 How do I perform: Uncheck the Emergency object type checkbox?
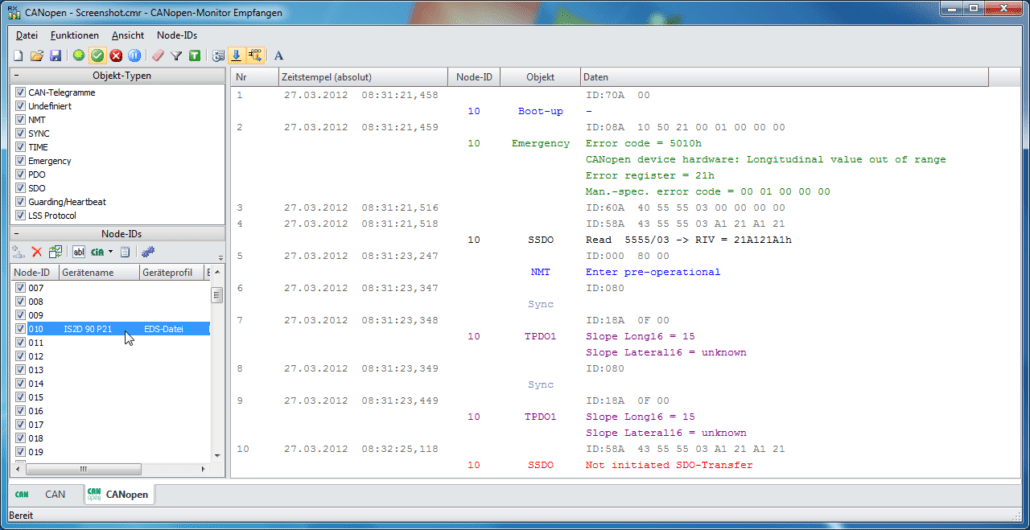[x=20, y=161]
